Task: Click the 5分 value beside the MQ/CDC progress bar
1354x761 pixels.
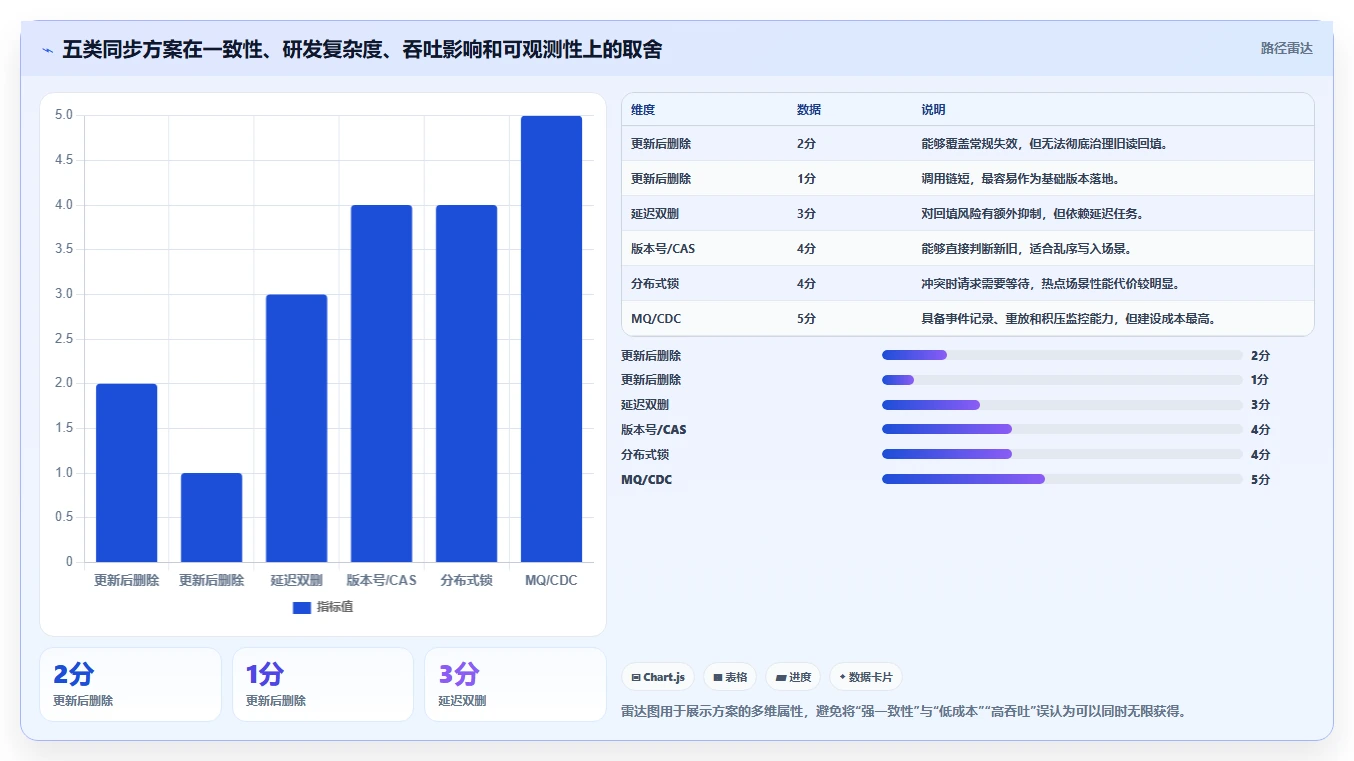Action: point(1260,480)
